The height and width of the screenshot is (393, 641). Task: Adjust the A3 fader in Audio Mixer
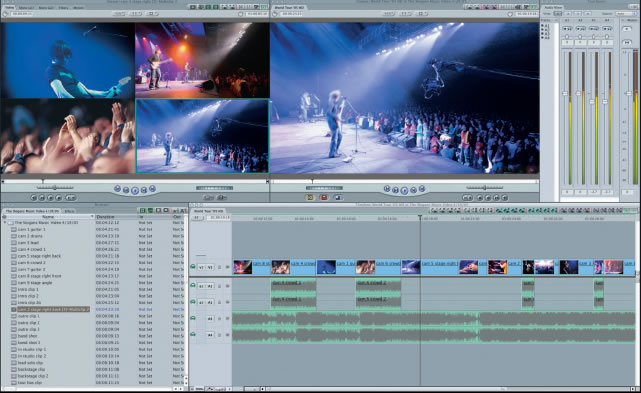[592, 101]
